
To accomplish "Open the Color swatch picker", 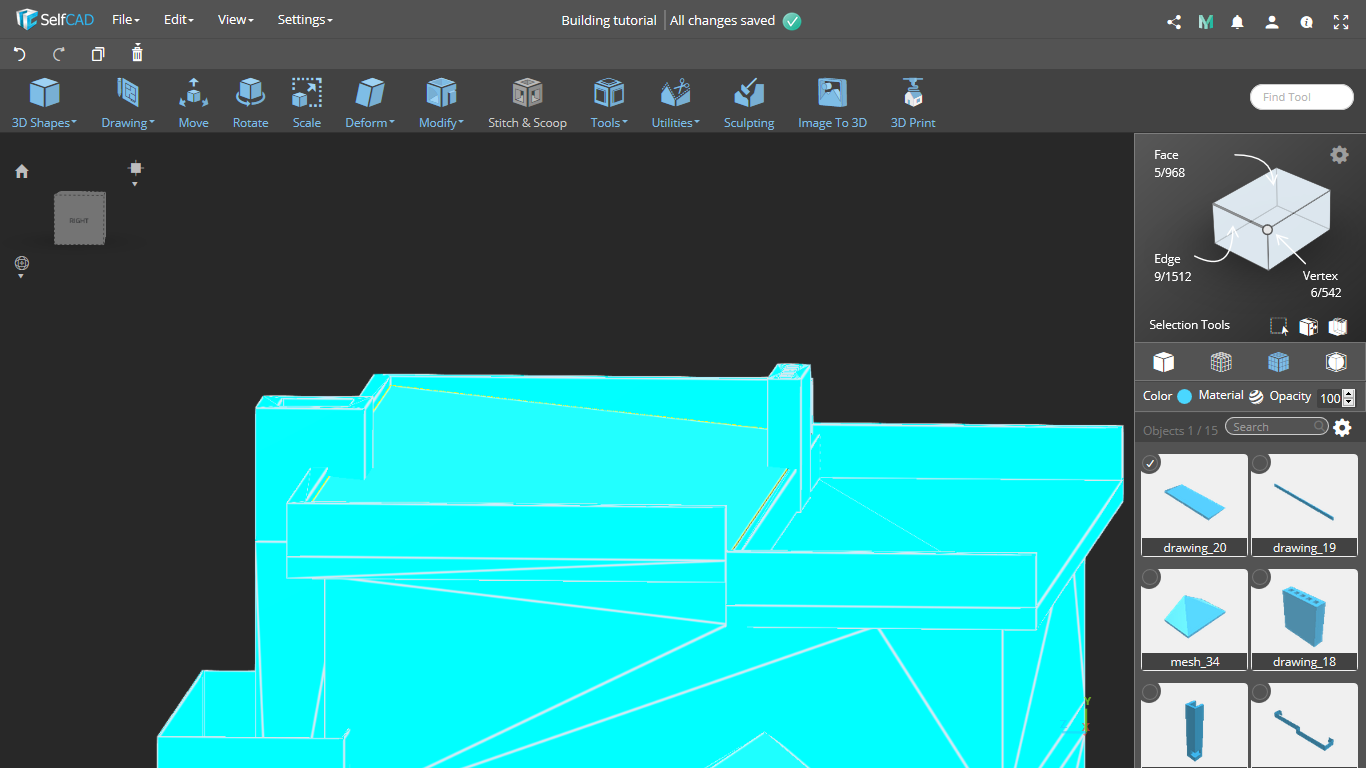I will (1184, 396).
